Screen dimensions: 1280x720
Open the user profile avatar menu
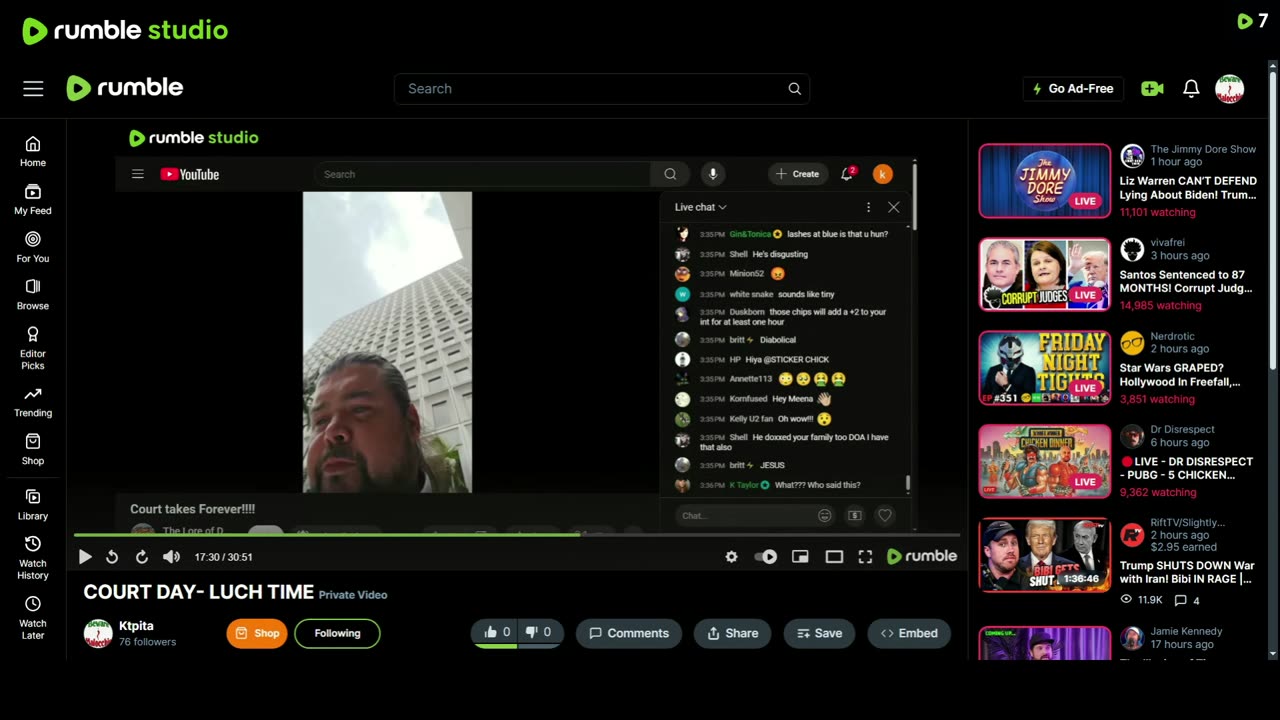[x=1229, y=89]
